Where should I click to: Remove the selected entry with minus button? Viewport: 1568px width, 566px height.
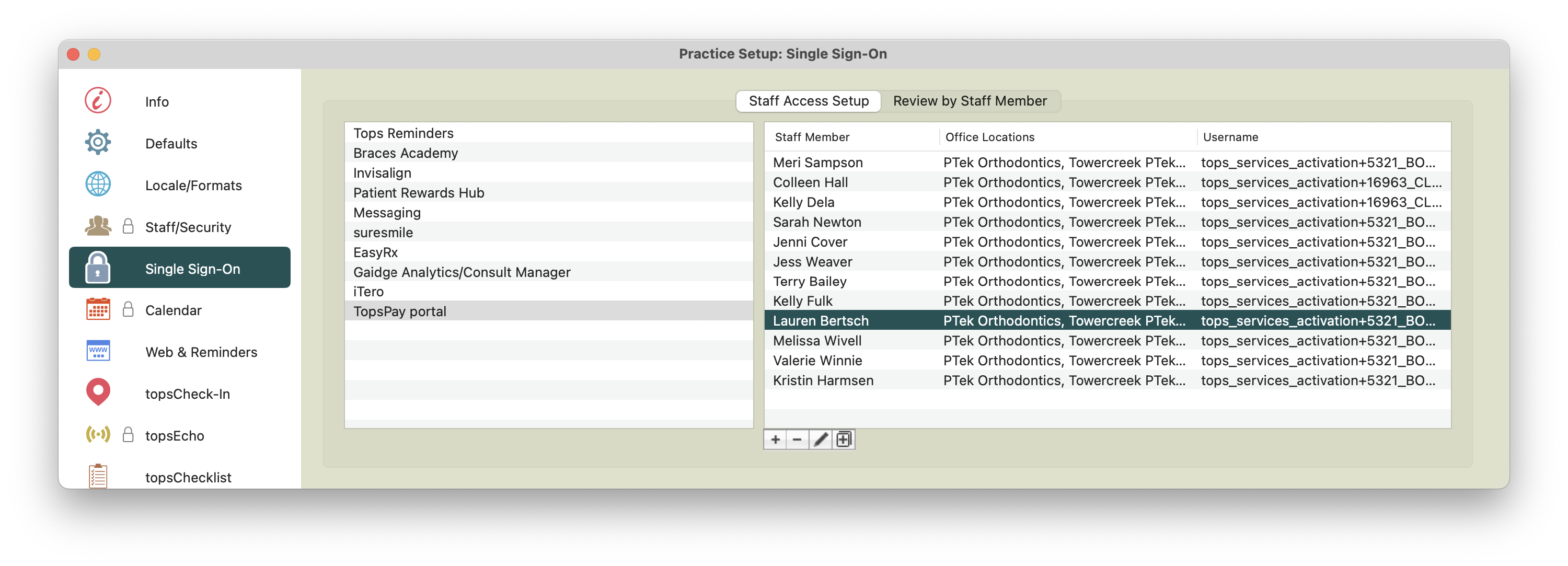(x=797, y=440)
